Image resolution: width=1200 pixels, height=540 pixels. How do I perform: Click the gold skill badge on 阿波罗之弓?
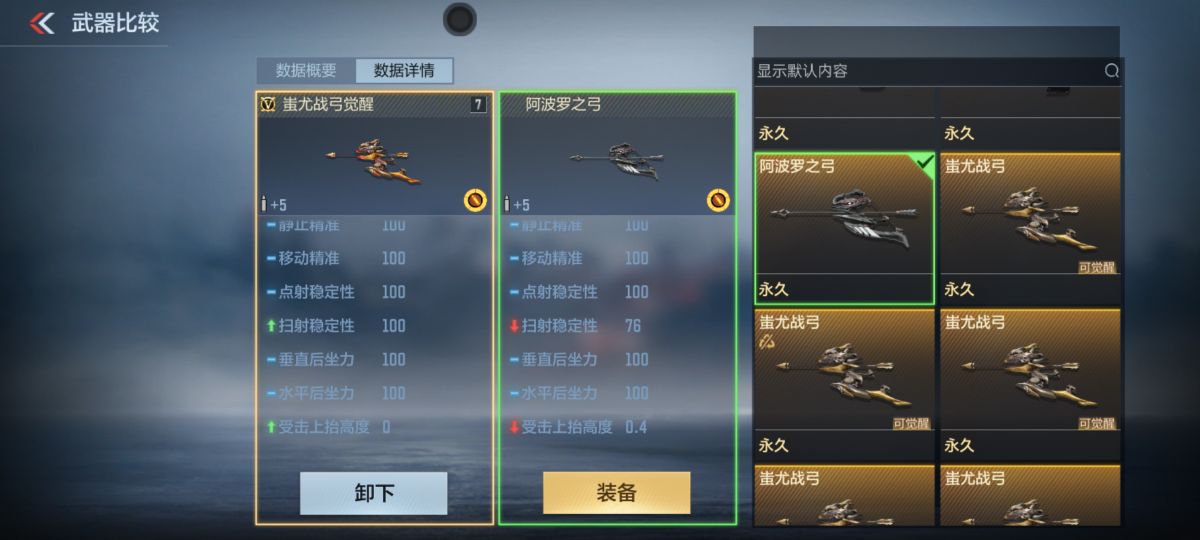click(718, 200)
